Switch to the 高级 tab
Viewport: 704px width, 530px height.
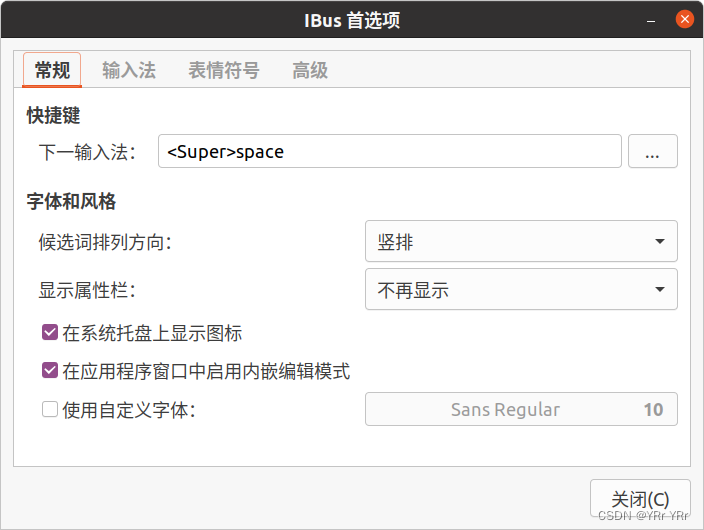pyautogui.click(x=310, y=70)
